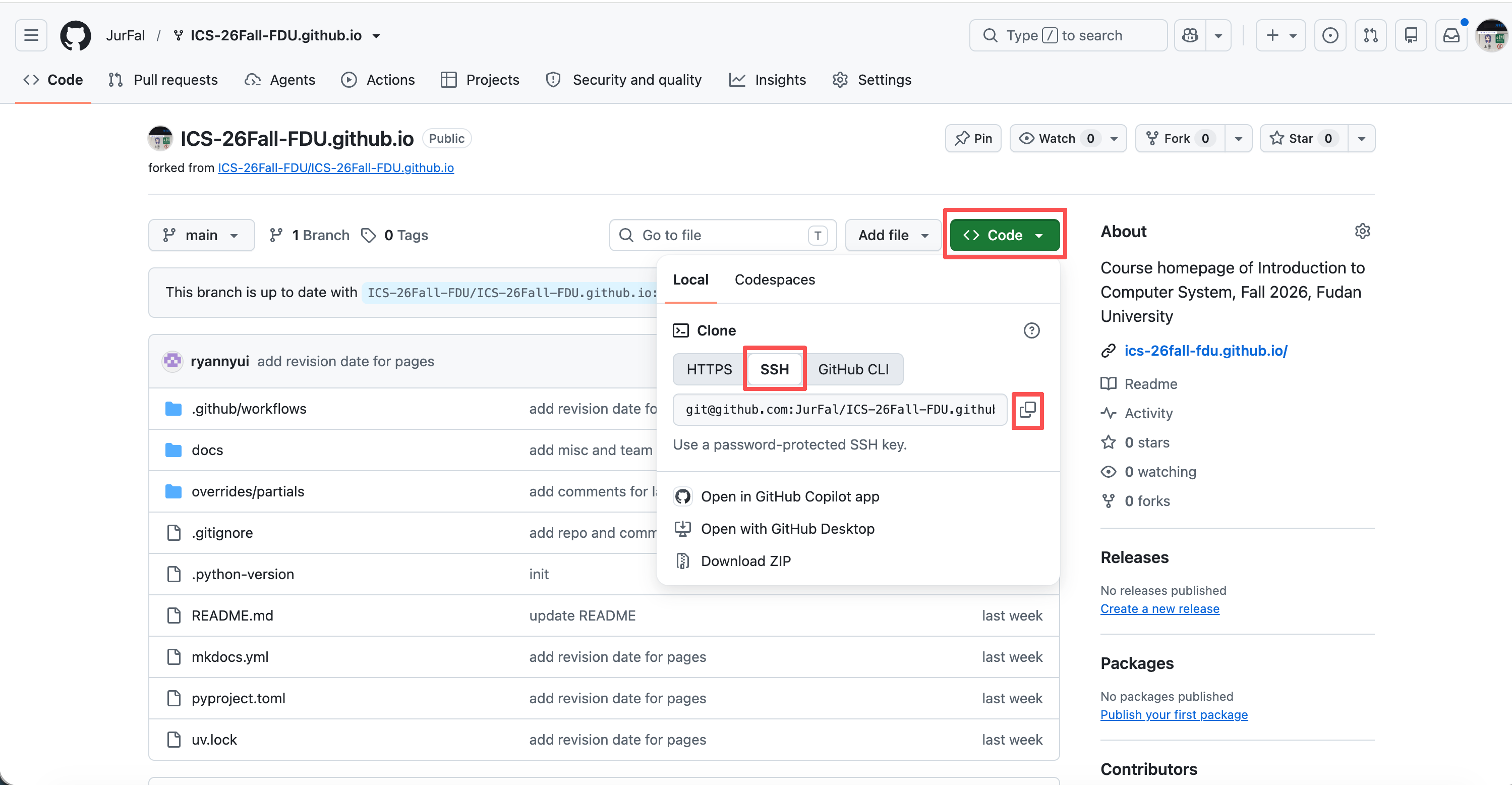Image resolution: width=1512 pixels, height=785 pixels.
Task: Expand the create new plus dropdown
Action: click(x=1281, y=35)
